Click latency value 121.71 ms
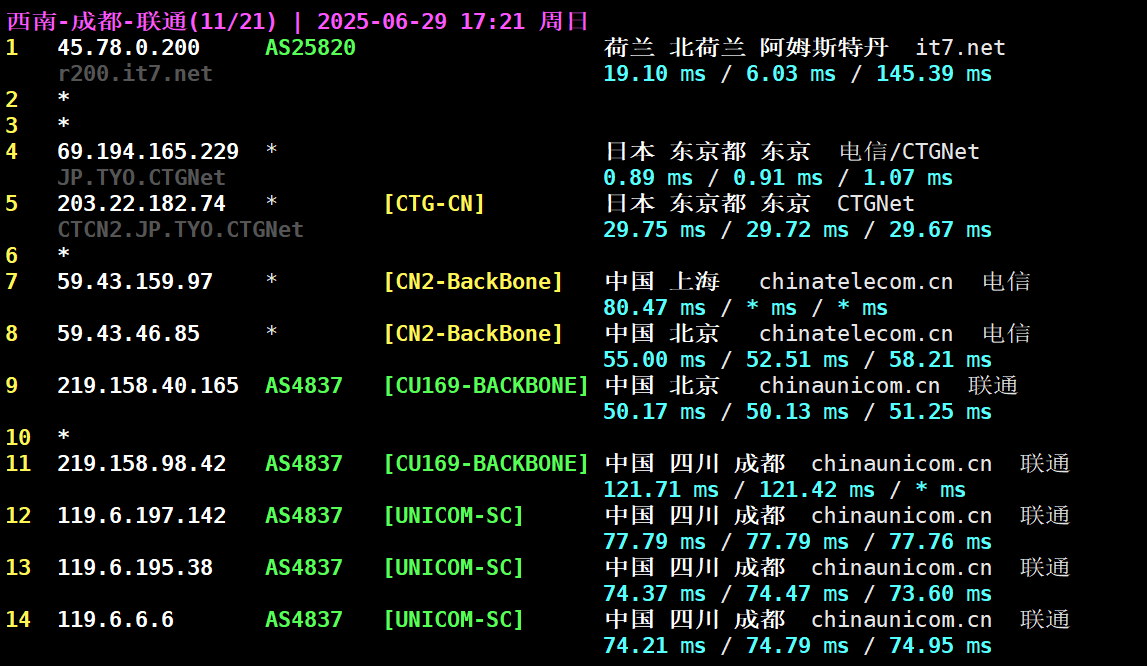Viewport: 1147px width, 666px height. click(661, 489)
